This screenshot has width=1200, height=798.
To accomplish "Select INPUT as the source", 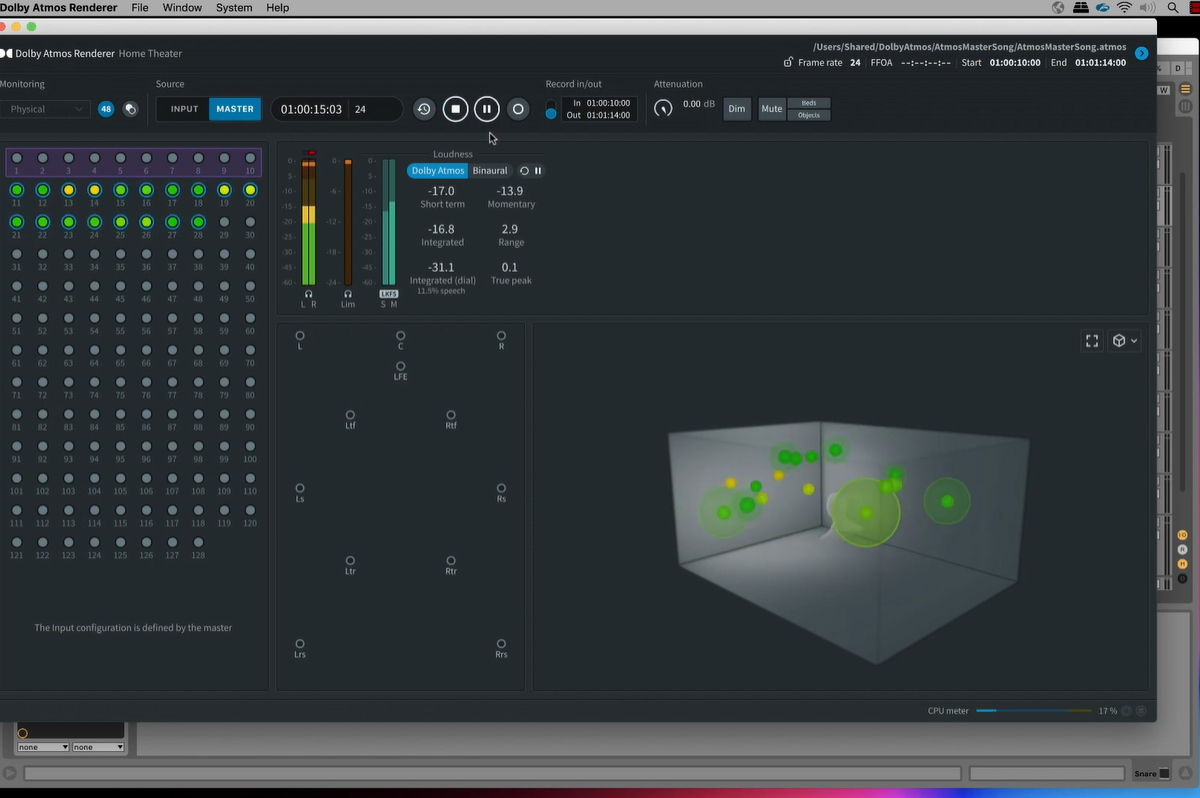I will [x=184, y=109].
